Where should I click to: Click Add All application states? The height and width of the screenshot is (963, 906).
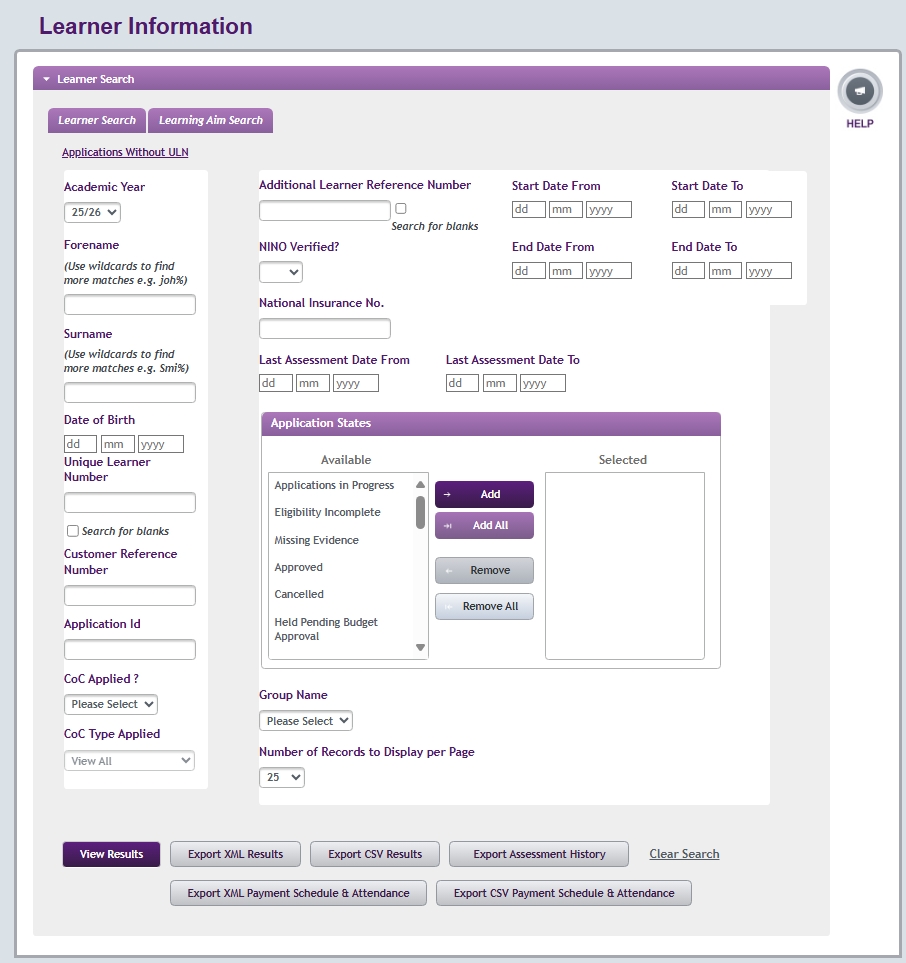point(484,525)
